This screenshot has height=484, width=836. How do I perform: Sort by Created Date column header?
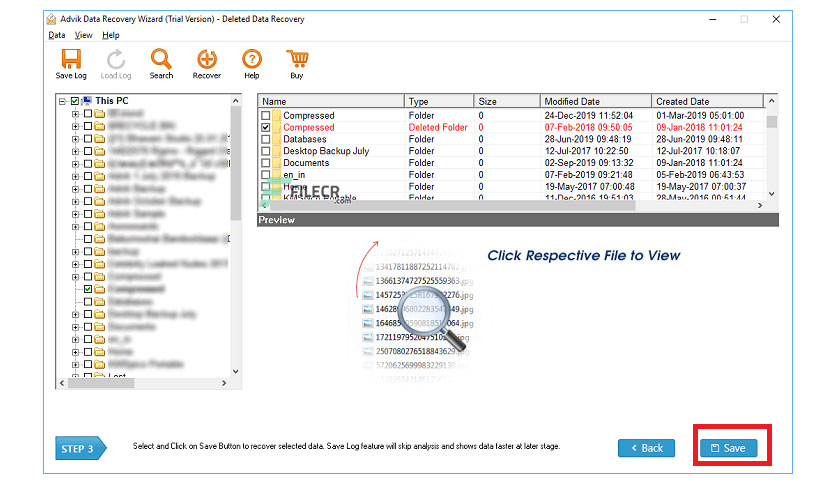[708, 101]
